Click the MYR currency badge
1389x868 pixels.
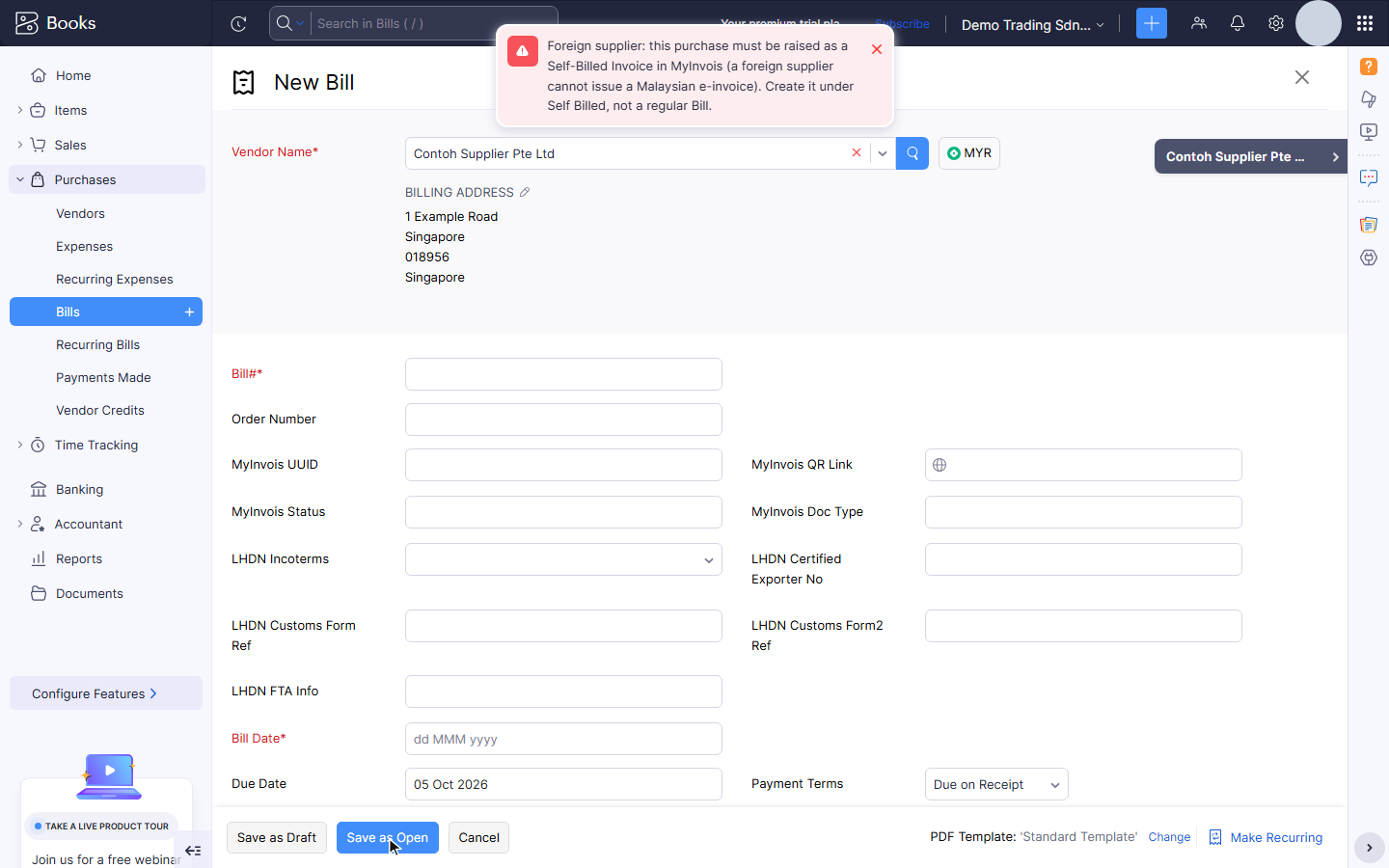(x=969, y=153)
